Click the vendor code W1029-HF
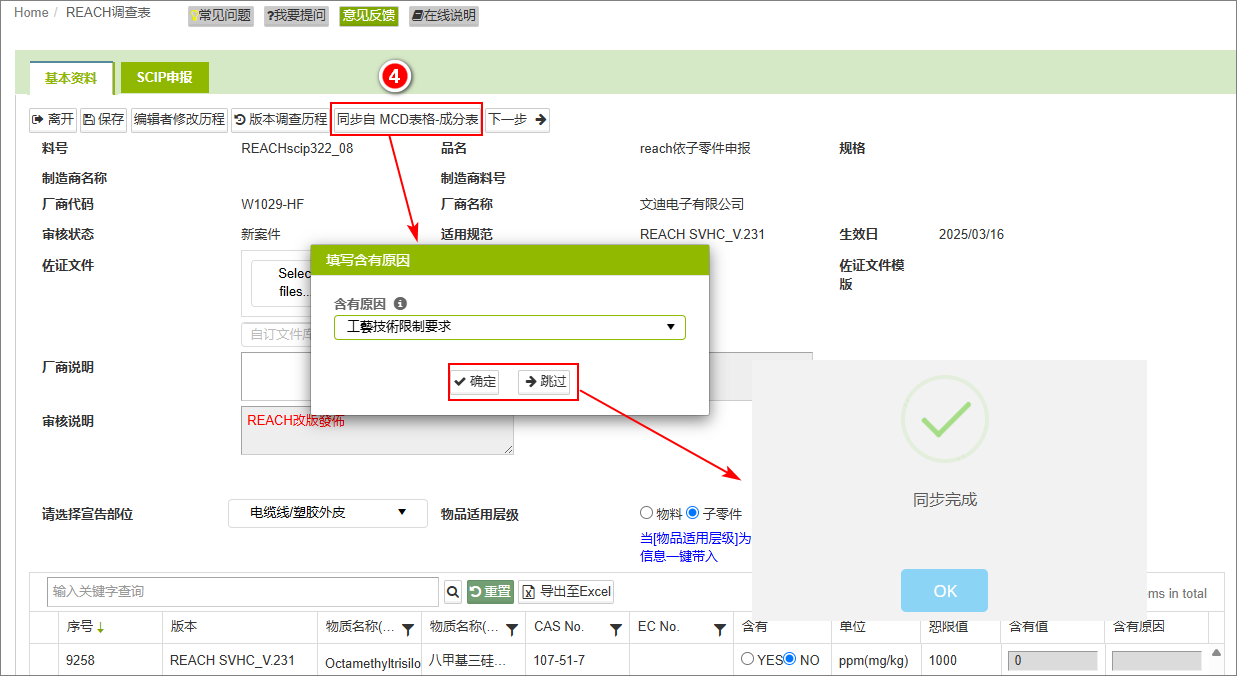Screen dimensions: 1237x676 pos(272,204)
